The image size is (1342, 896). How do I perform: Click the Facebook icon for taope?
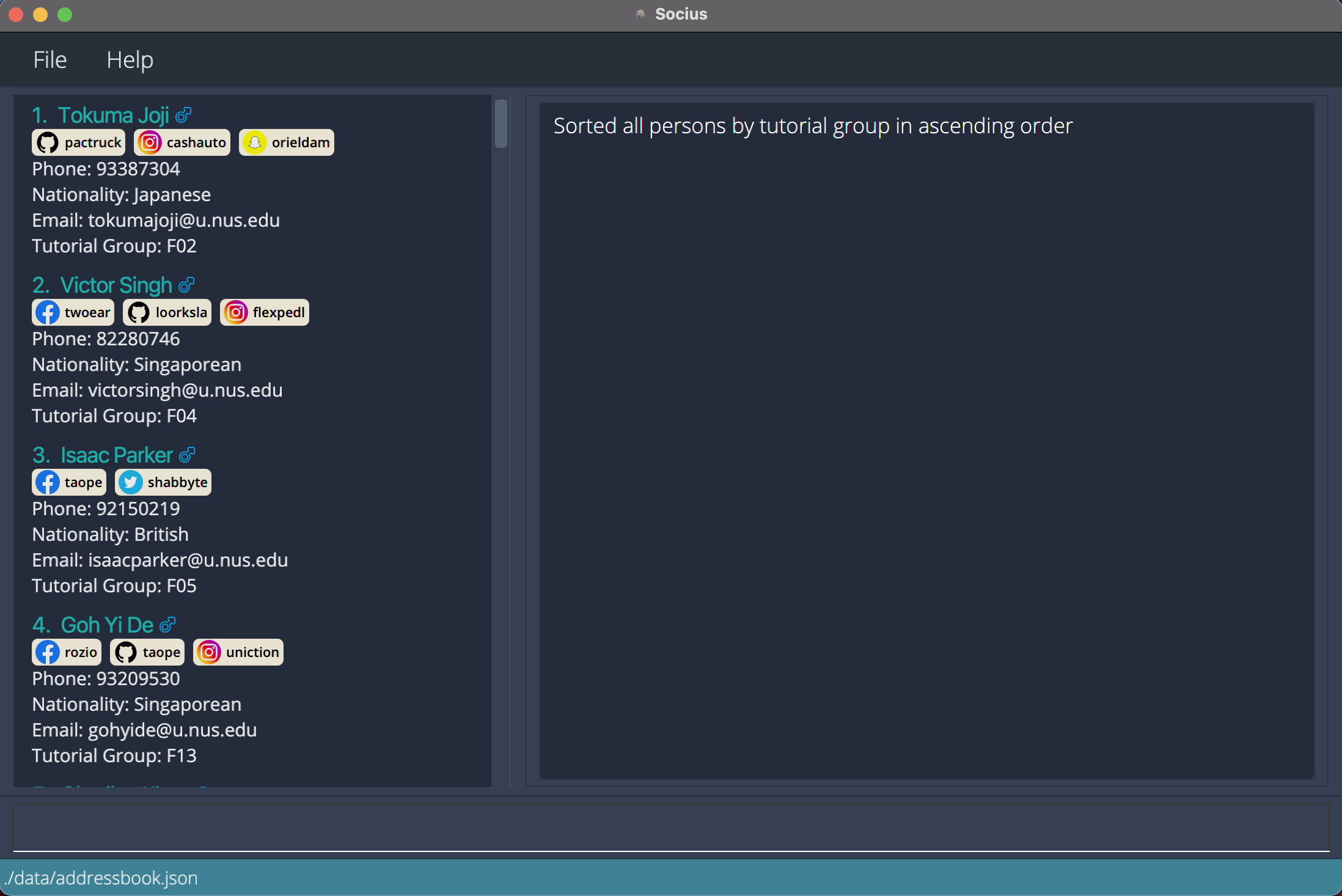tap(48, 482)
